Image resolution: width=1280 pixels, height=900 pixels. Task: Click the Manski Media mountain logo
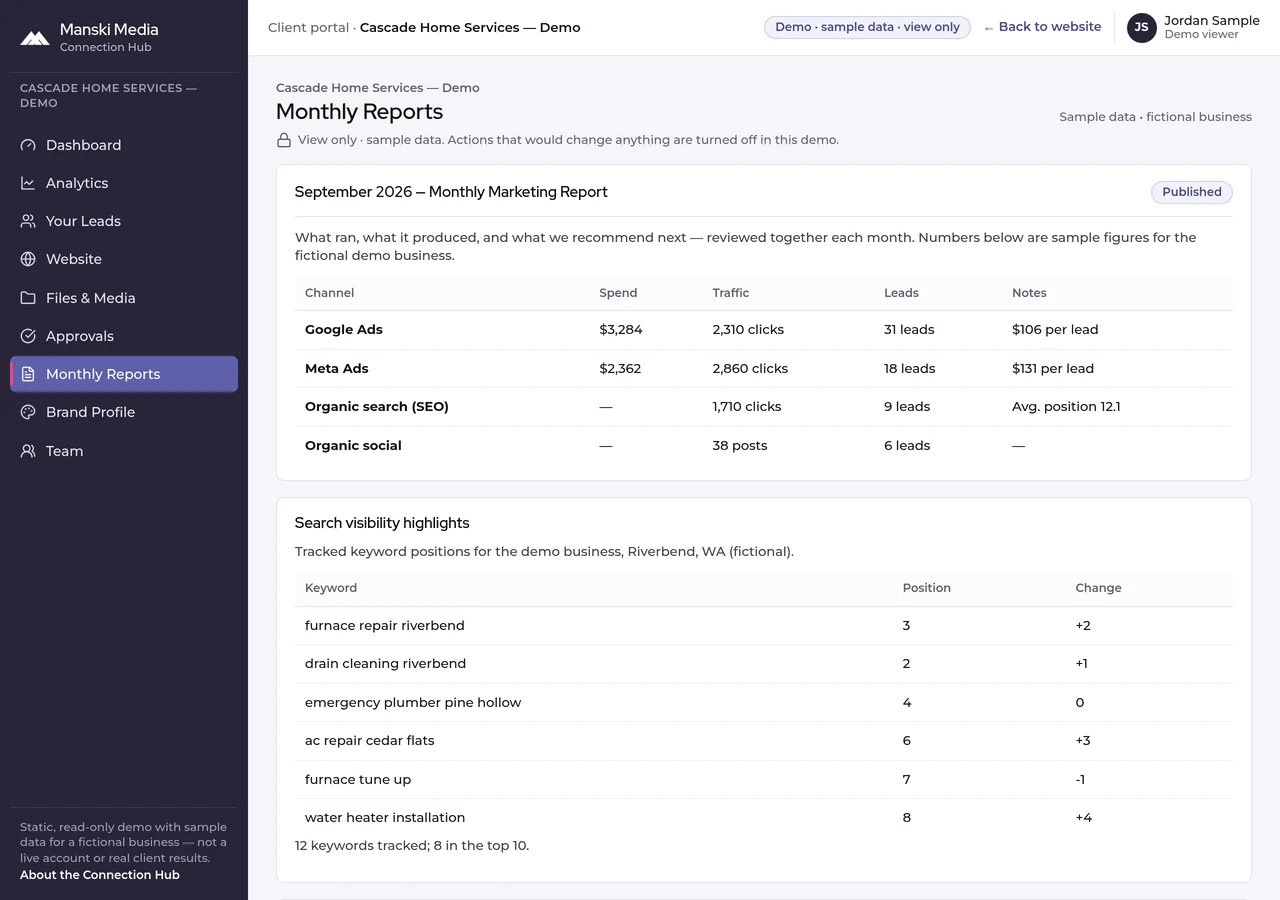click(35, 38)
